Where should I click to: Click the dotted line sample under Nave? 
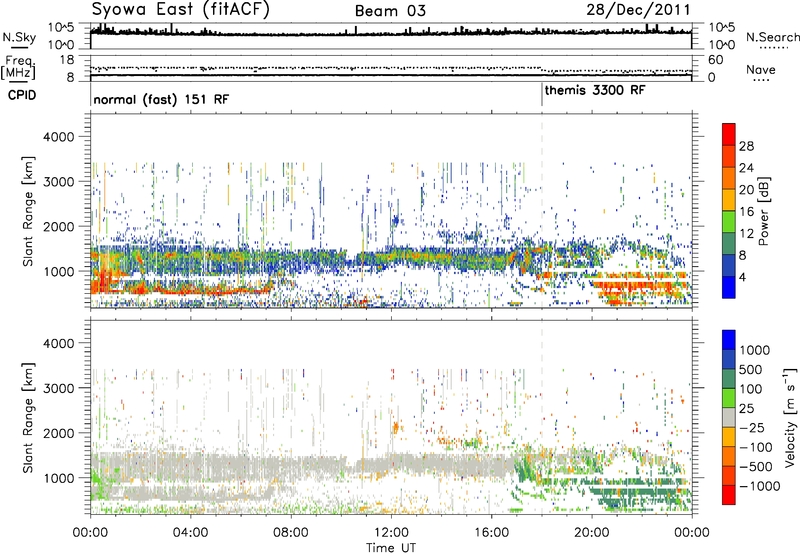coord(761,80)
